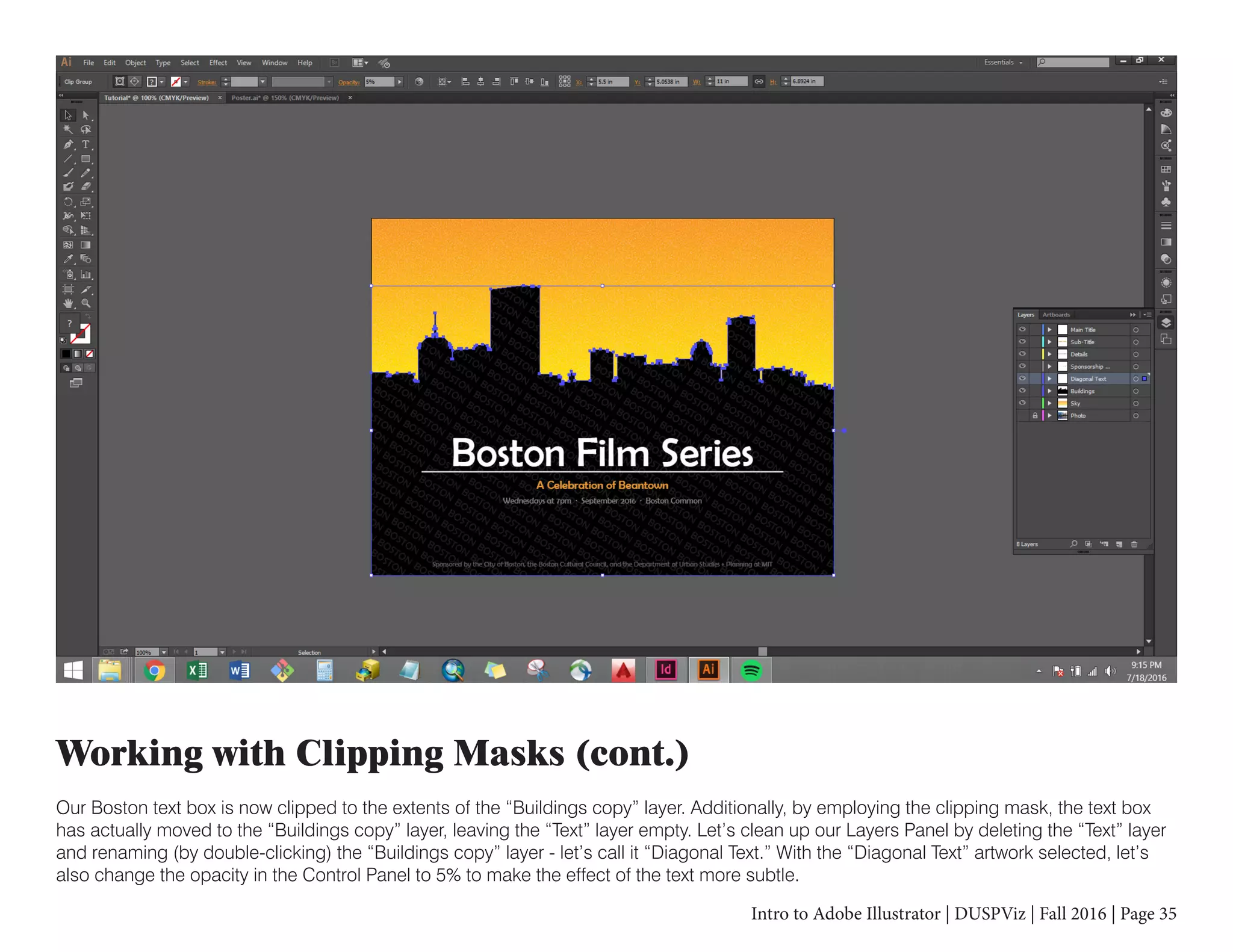Open InDesign from the taskbar
Viewport: 1233px width, 952px height.
pyautogui.click(x=666, y=670)
